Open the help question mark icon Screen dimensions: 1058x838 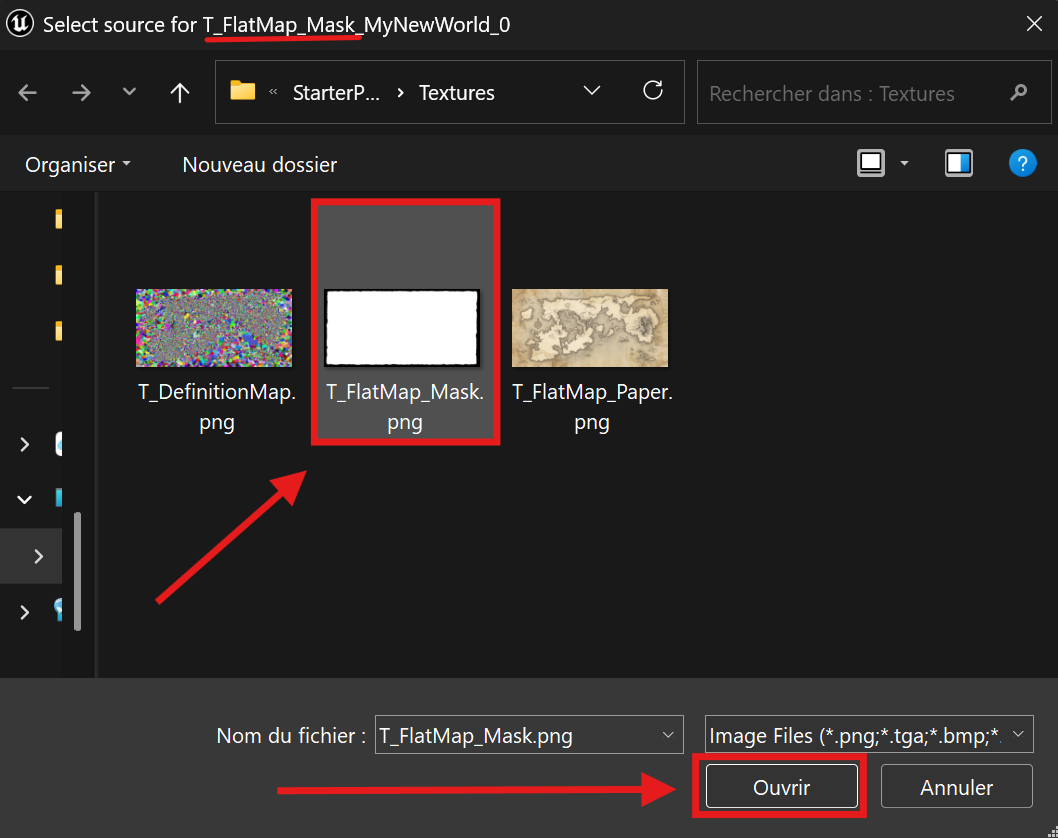1022,163
